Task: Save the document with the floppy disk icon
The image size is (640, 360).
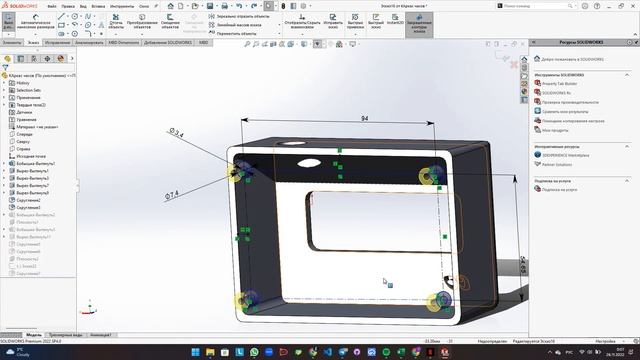Action: pos(210,6)
